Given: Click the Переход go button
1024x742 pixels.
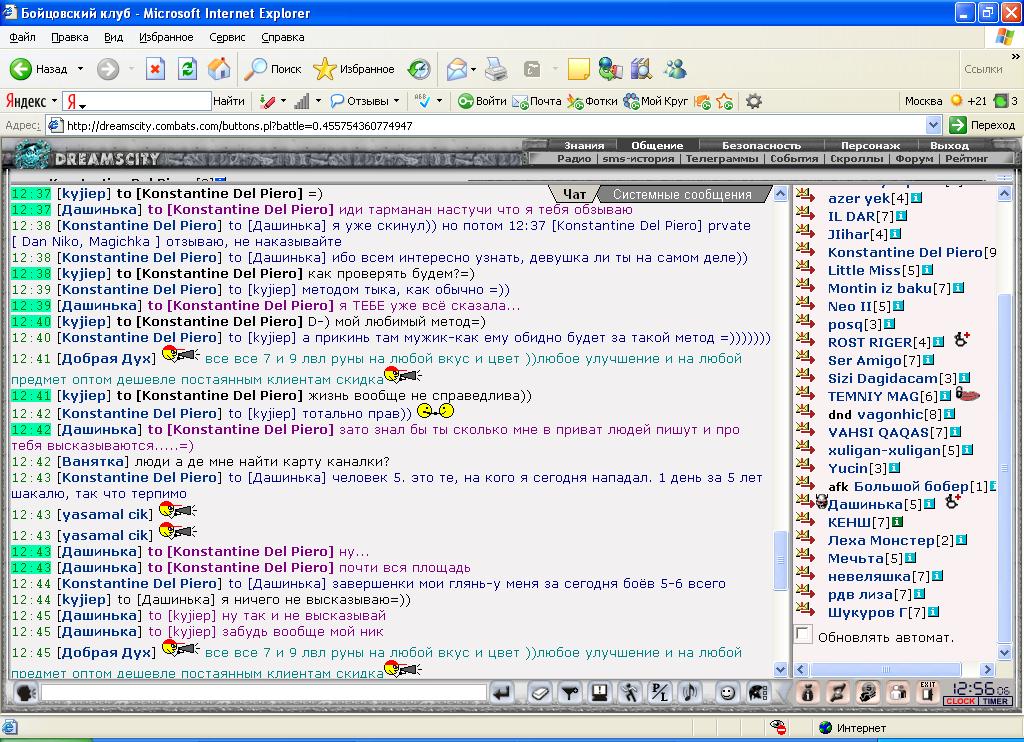Looking at the screenshot, I should coord(982,125).
